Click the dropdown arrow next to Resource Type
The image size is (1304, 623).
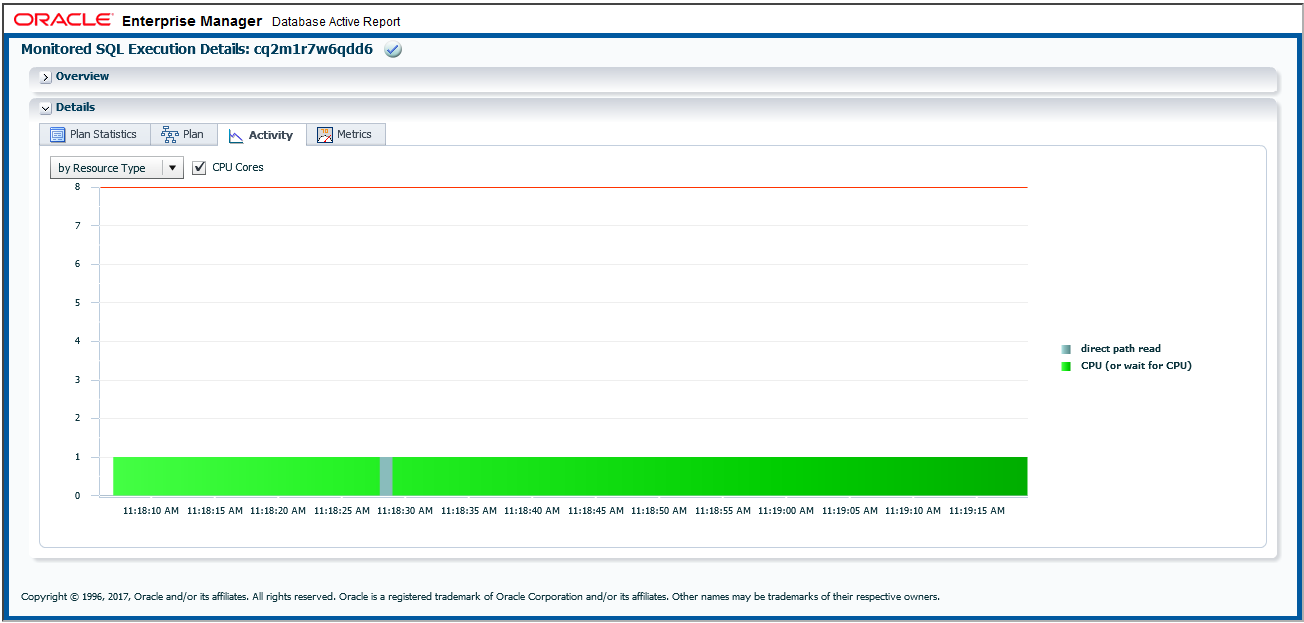173,168
